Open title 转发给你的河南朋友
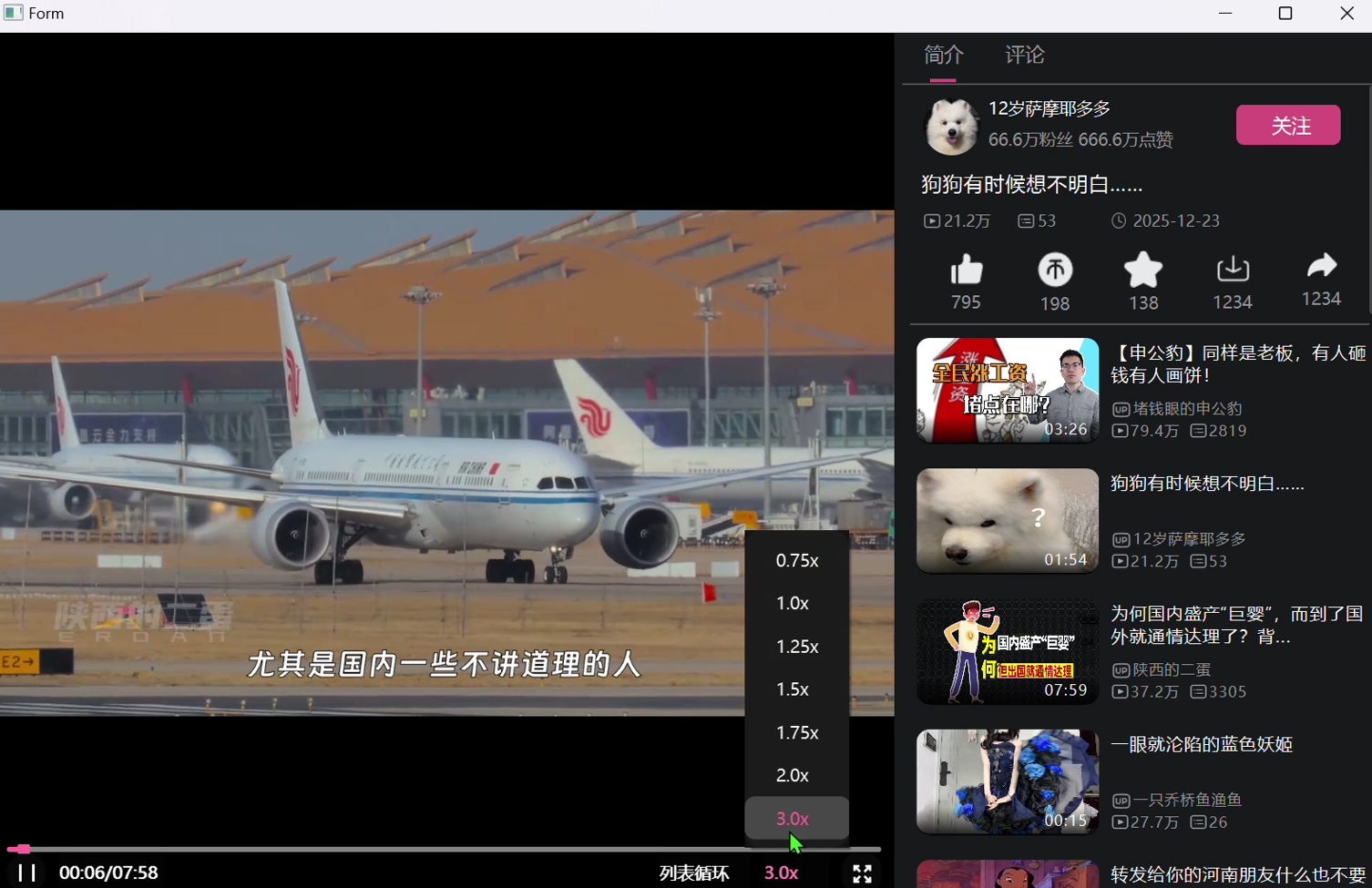 1237,874
